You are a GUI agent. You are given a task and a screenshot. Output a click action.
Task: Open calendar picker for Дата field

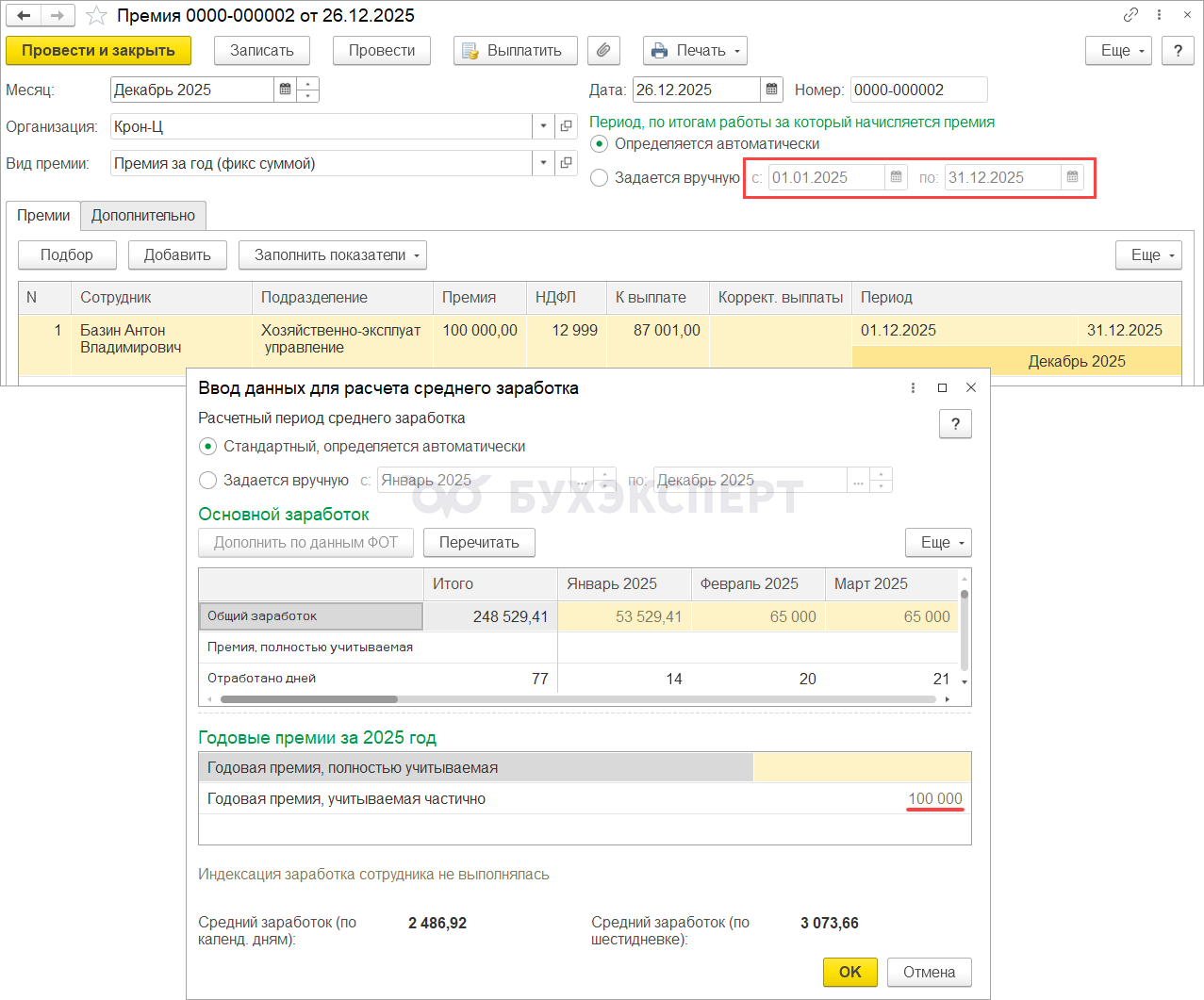[772, 90]
